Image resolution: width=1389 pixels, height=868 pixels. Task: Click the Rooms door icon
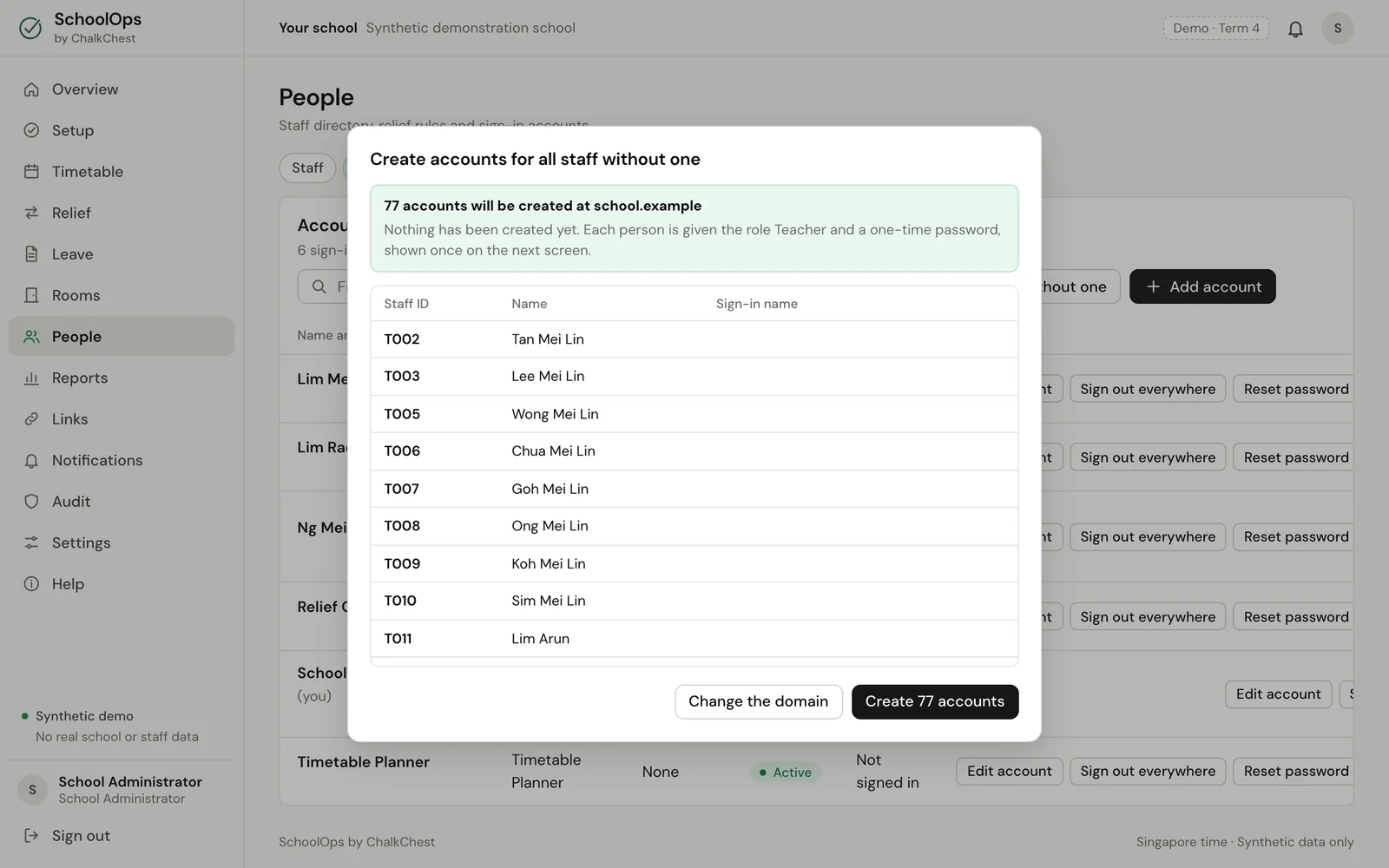(31, 295)
